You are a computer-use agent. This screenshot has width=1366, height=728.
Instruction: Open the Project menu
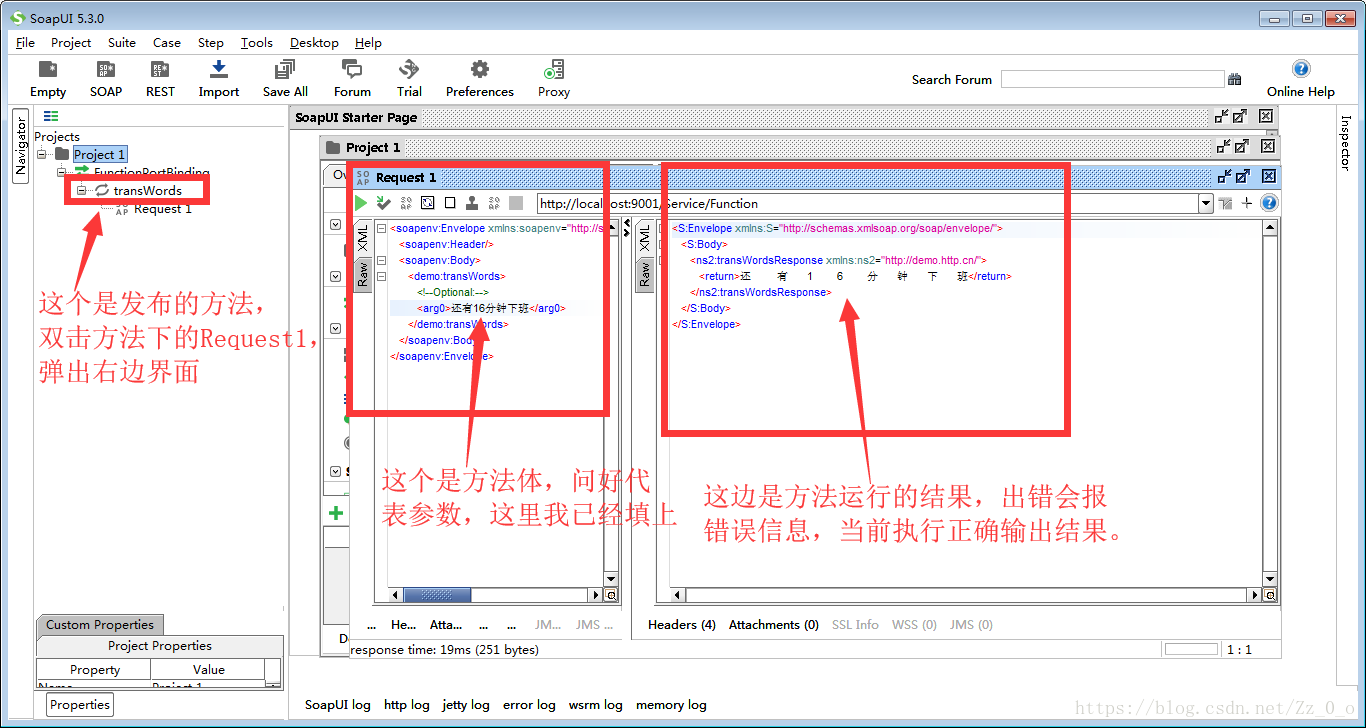tap(71, 42)
